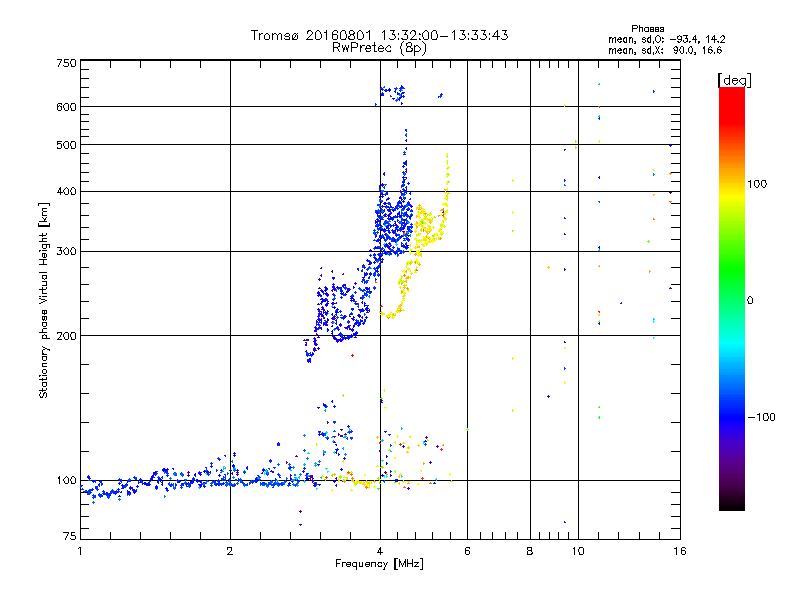
Task: Click colorbar tick label "0"
Action: point(750,301)
